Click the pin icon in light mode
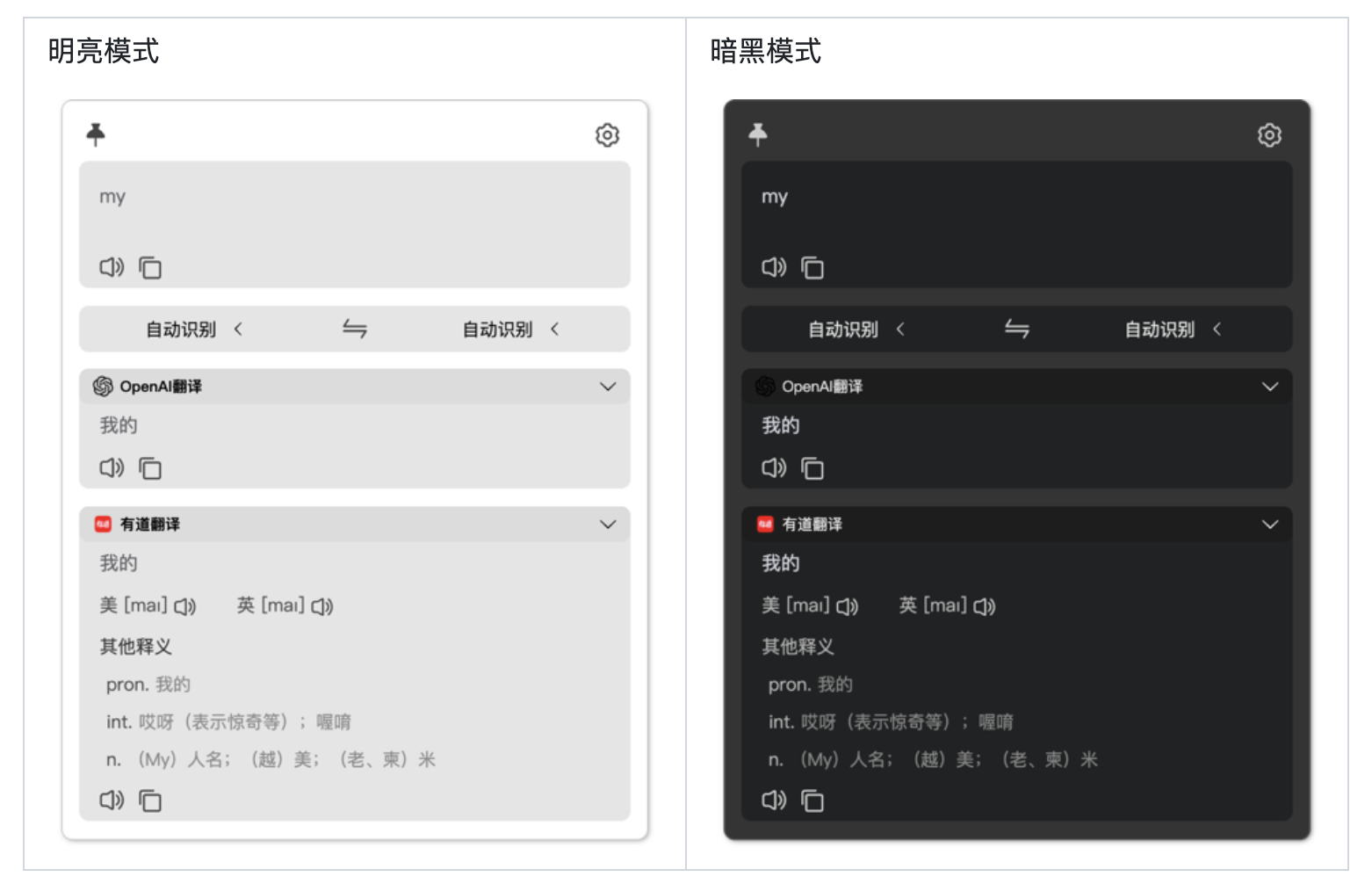 pyautogui.click(x=97, y=134)
